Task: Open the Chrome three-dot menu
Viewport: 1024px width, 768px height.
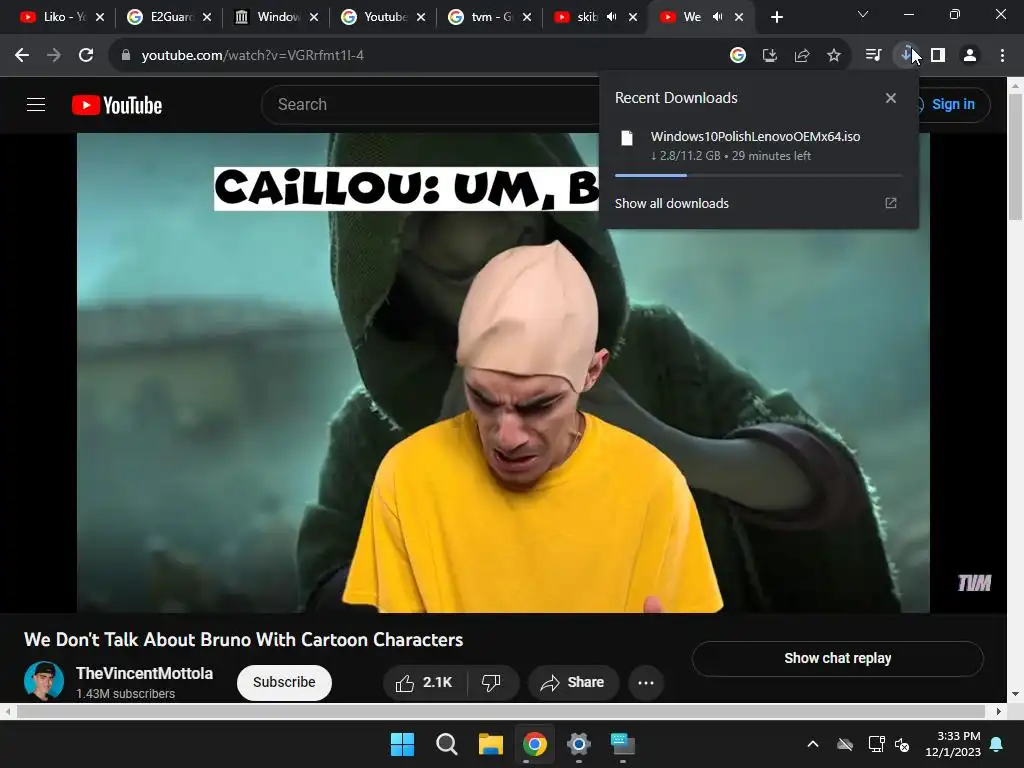Action: click(1002, 56)
